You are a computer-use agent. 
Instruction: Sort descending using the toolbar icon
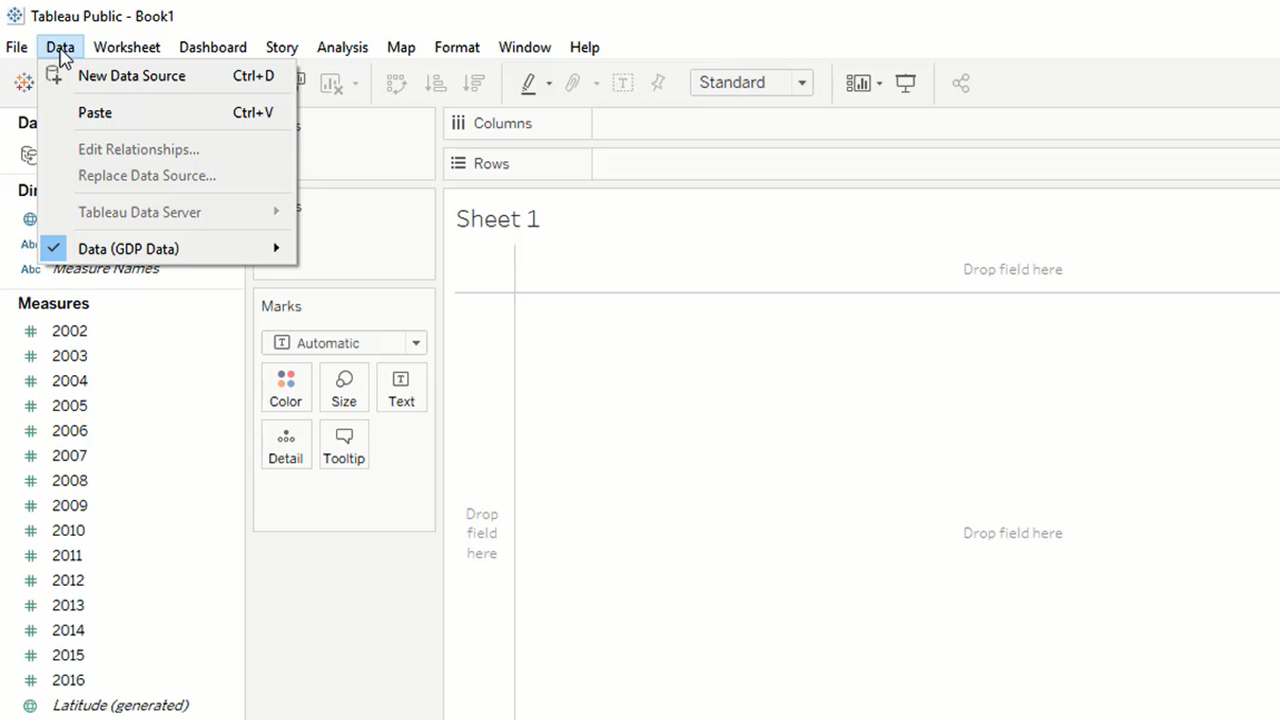(x=474, y=84)
